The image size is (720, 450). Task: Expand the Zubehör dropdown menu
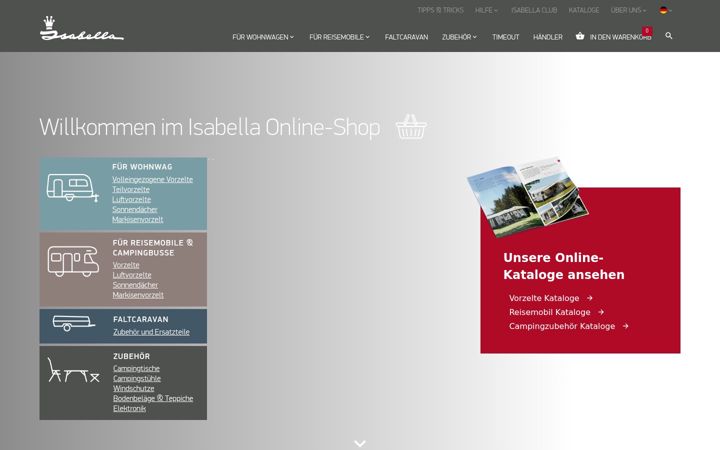pos(459,37)
